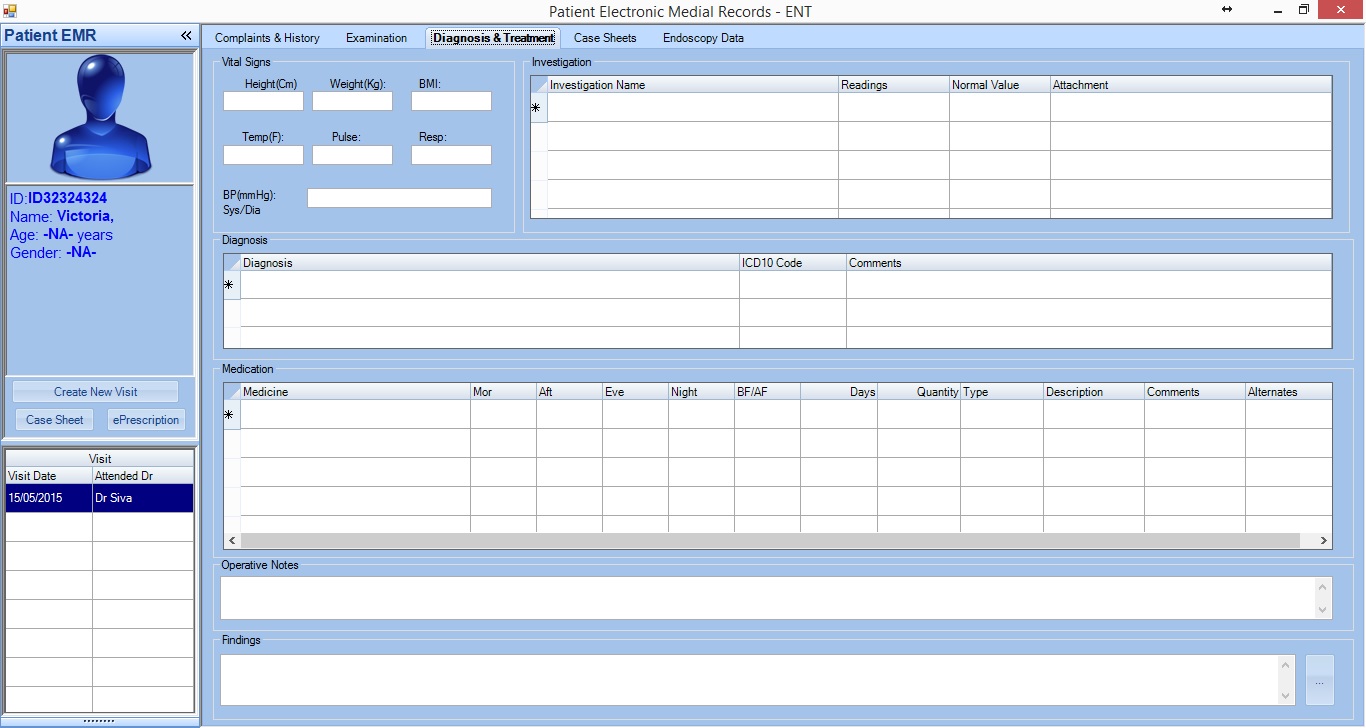Screen dimensions: 1366x728
Task: Click the ellipsis button beside Findings
Action: (1319, 682)
